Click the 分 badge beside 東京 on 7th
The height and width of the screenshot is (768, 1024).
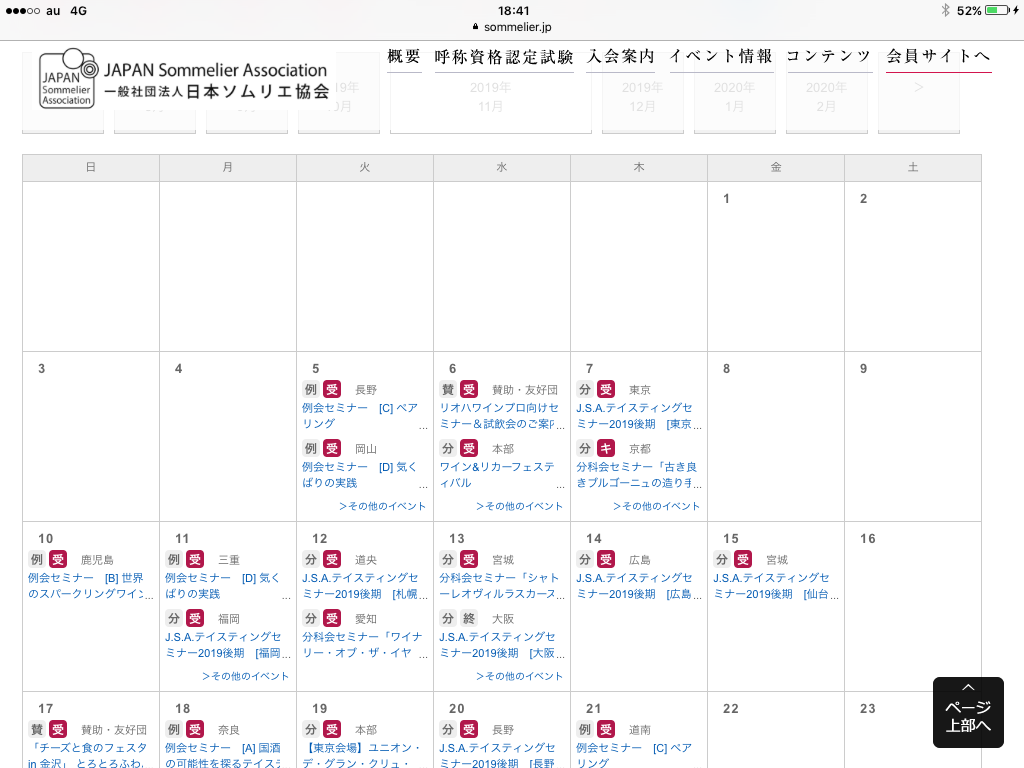585,390
